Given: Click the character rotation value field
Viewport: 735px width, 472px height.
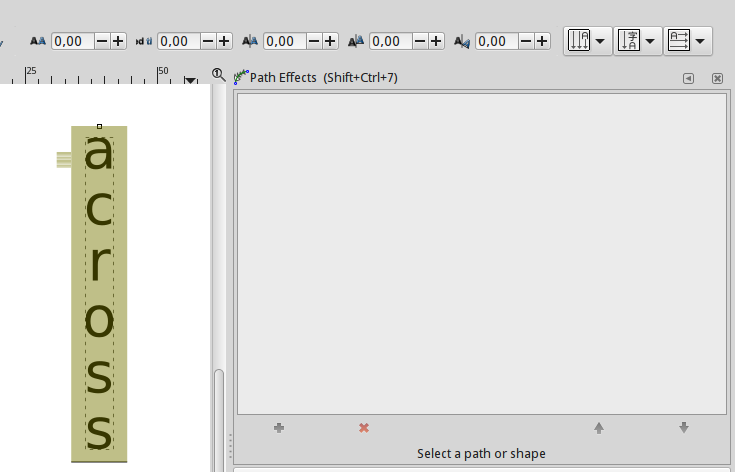Looking at the screenshot, I should 497,41.
